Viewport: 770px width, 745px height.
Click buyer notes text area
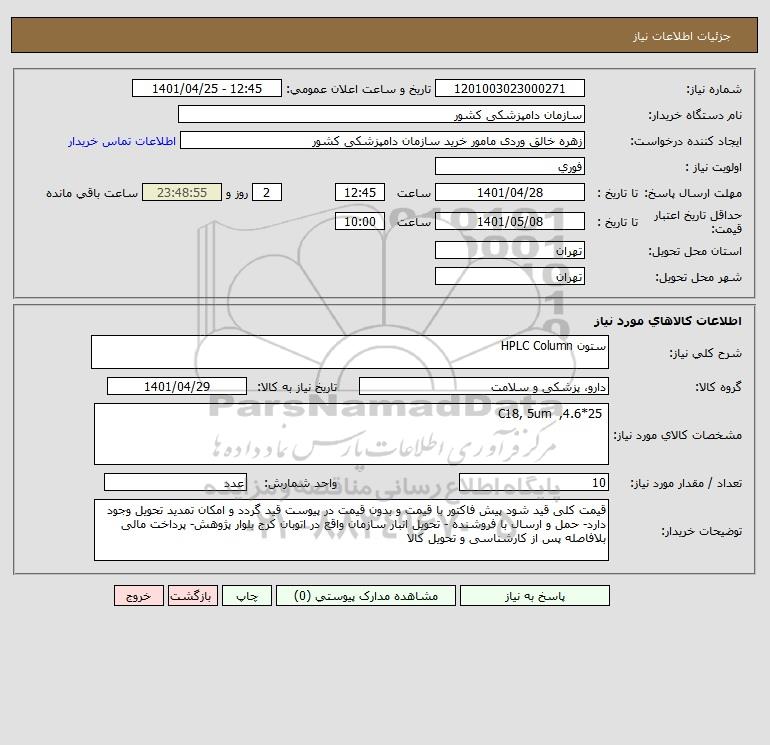tap(351, 530)
